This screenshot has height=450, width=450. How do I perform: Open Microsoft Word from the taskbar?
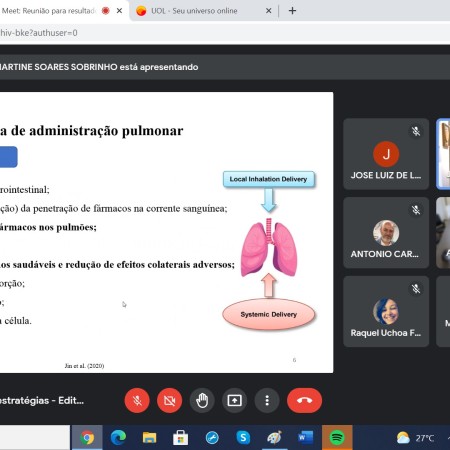pos(306,437)
